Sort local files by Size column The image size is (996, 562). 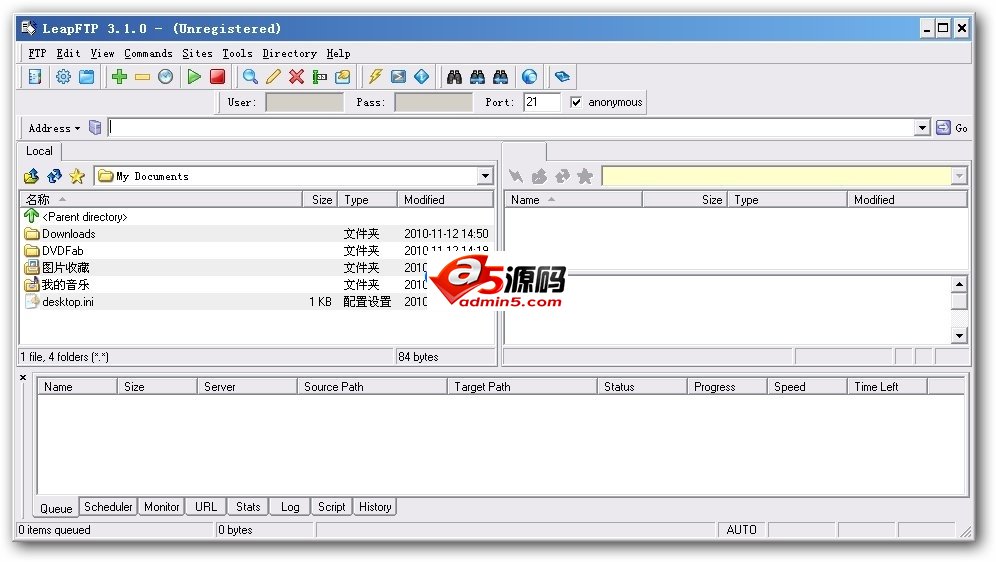click(320, 199)
